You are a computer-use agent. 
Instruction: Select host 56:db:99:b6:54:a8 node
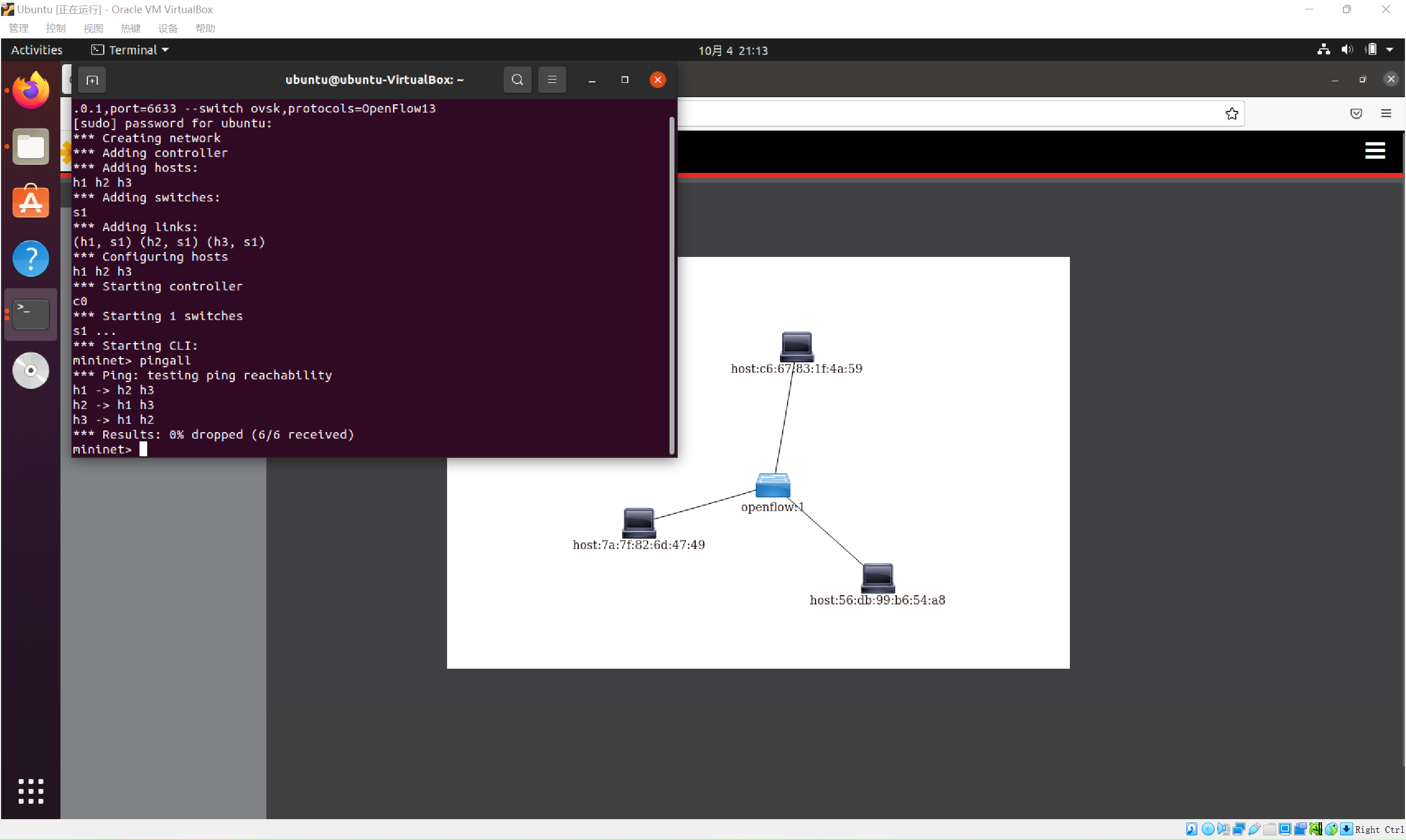877,578
